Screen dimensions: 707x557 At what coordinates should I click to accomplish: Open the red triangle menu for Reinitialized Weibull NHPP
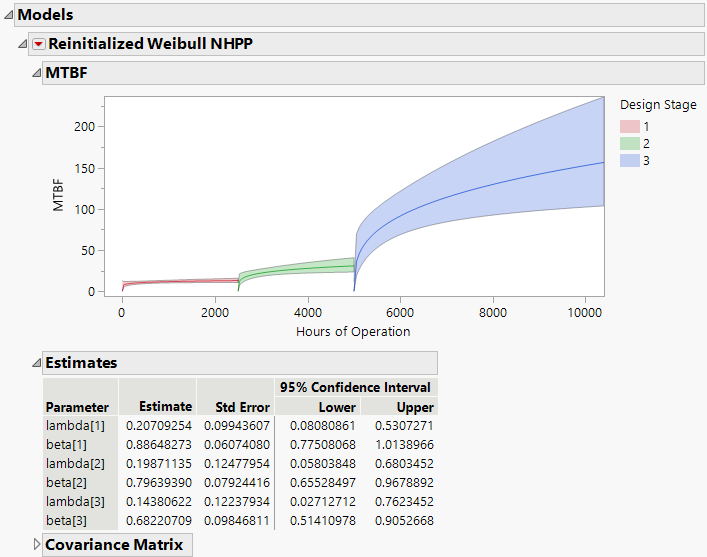(x=39, y=44)
